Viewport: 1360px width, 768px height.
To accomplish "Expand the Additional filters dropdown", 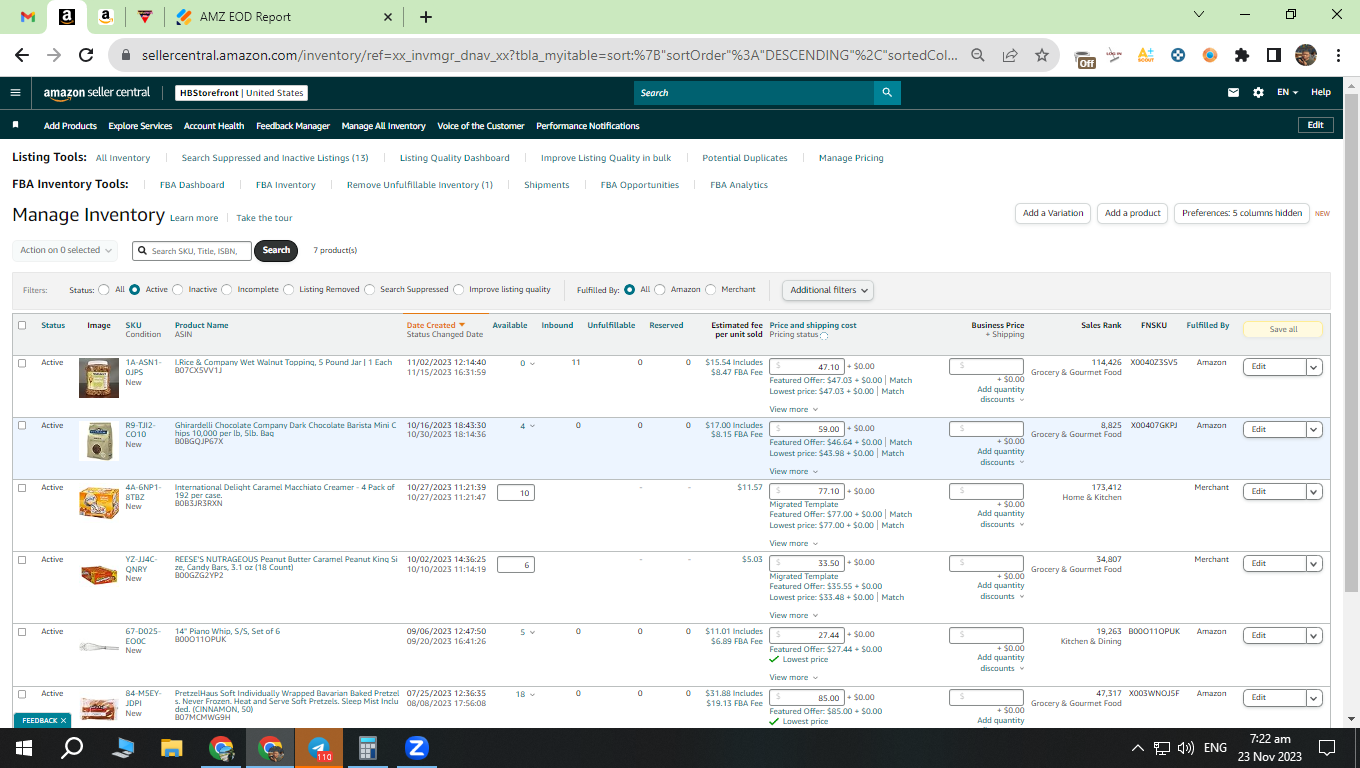I will [828, 290].
